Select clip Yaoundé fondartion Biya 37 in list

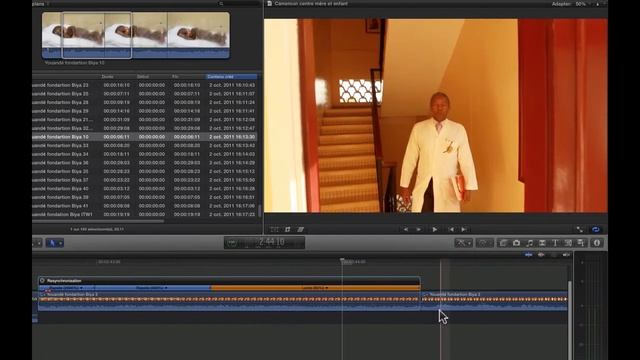[x=145, y=180]
